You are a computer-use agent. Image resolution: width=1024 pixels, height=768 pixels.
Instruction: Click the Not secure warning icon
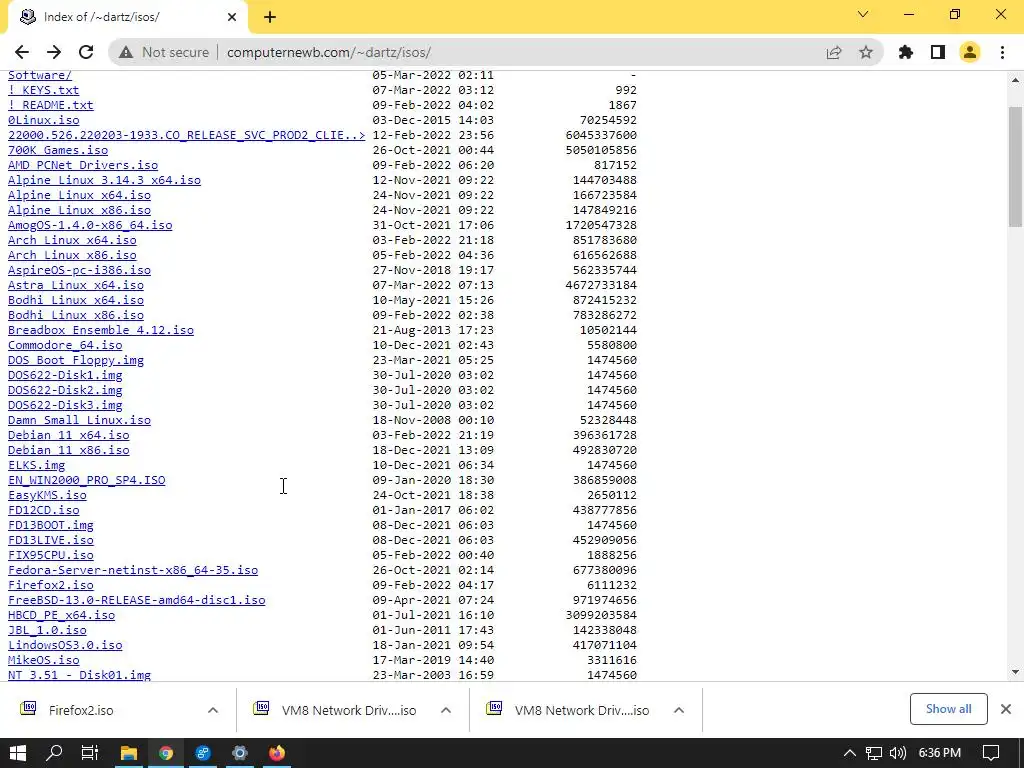point(126,52)
